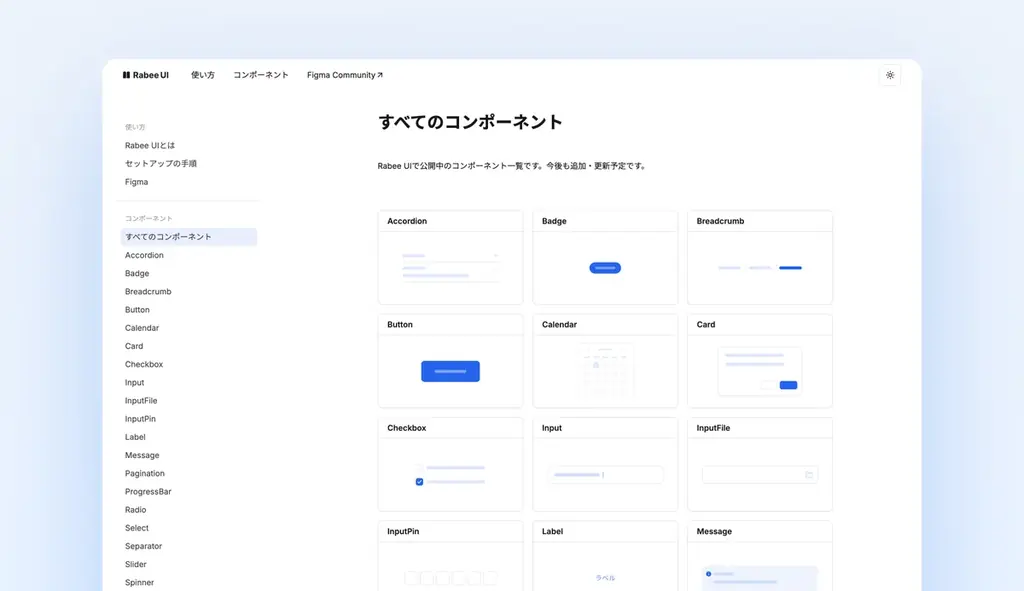This screenshot has height=591, width=1024.
Task: Click the blue button in the Button preview
Action: (x=450, y=371)
